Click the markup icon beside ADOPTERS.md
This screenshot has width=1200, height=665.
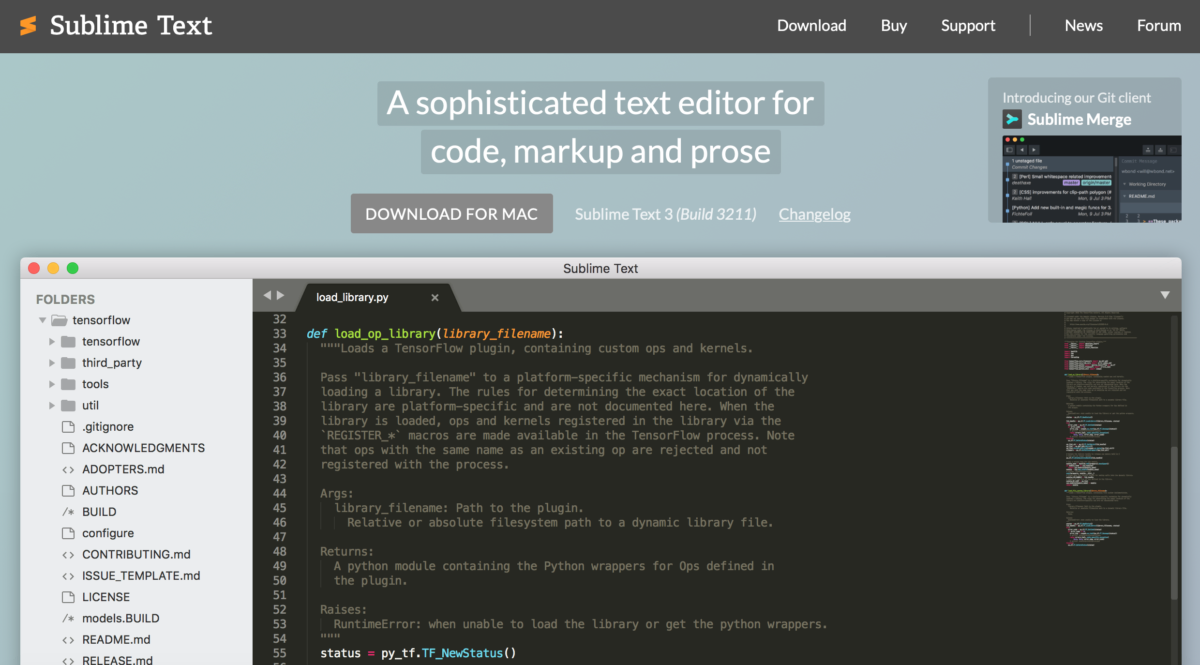68,469
